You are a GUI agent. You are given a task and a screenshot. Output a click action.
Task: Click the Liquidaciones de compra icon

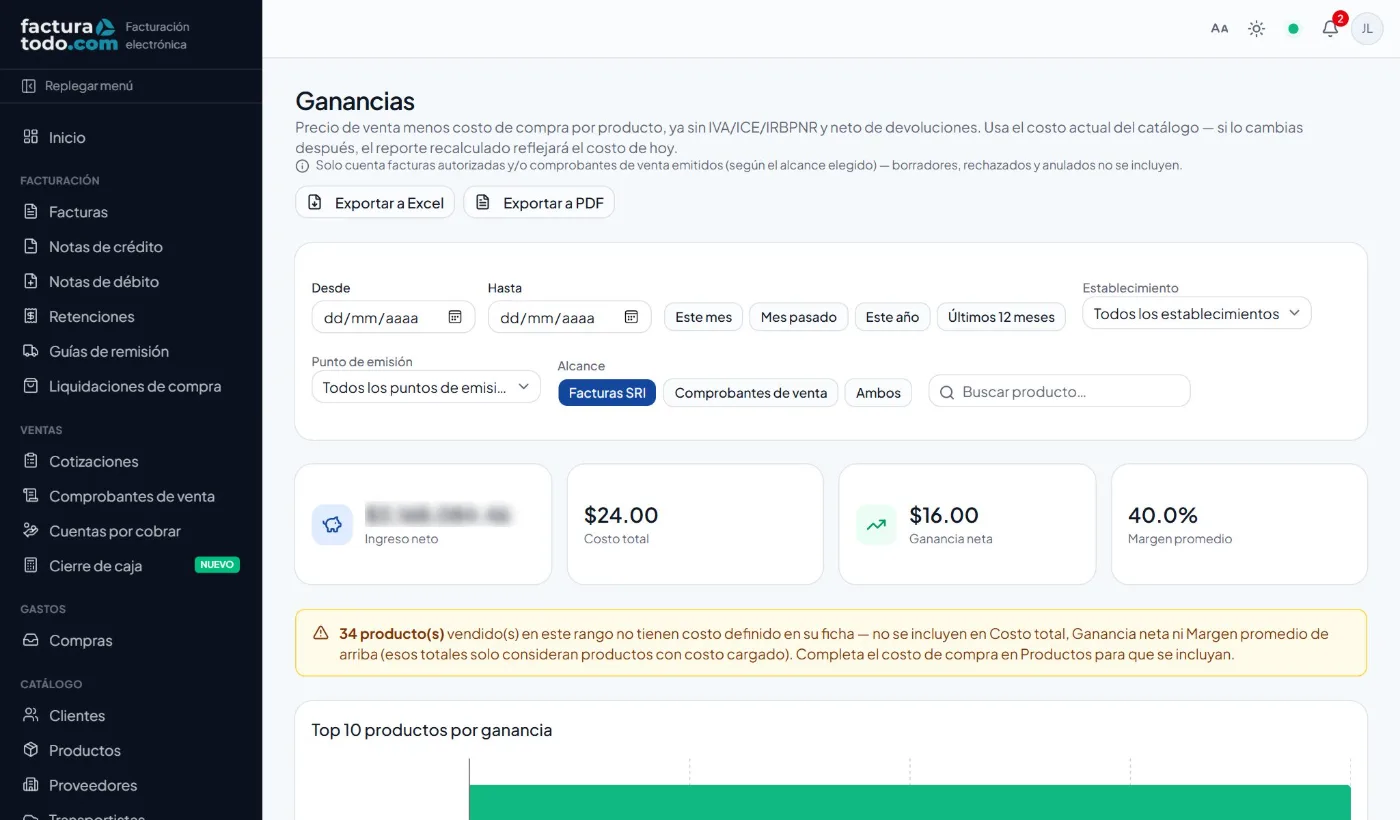pyautogui.click(x=31, y=386)
